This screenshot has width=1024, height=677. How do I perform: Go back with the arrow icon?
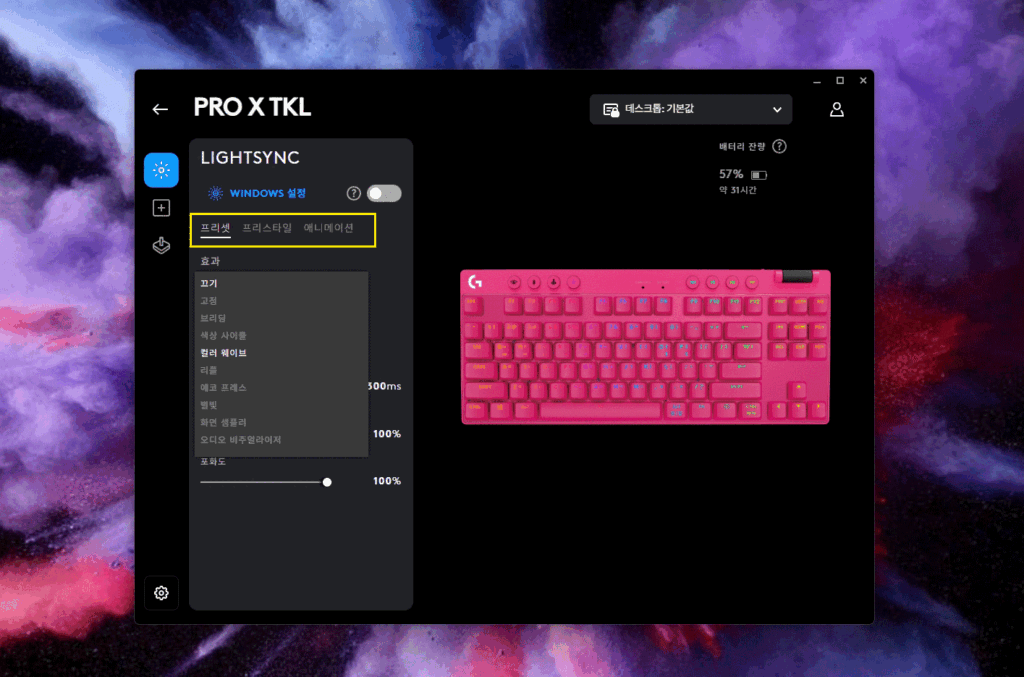pyautogui.click(x=160, y=109)
